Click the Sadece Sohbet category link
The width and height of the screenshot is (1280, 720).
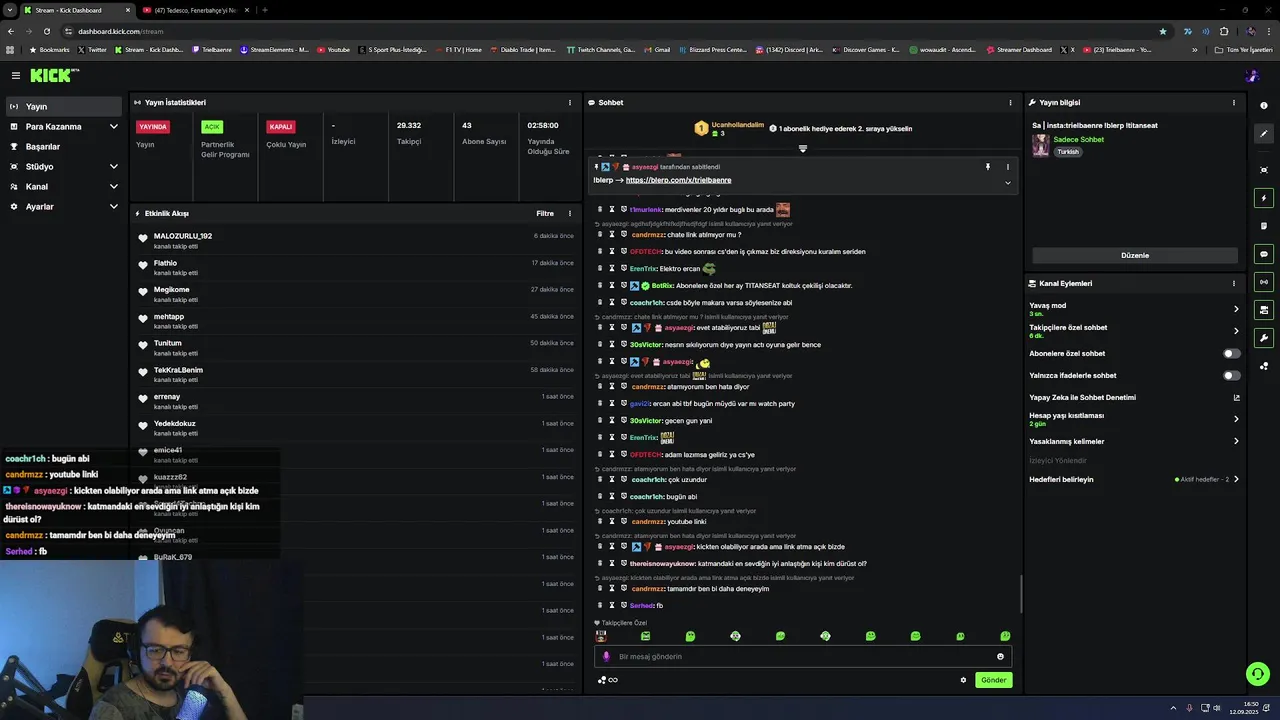(1078, 140)
